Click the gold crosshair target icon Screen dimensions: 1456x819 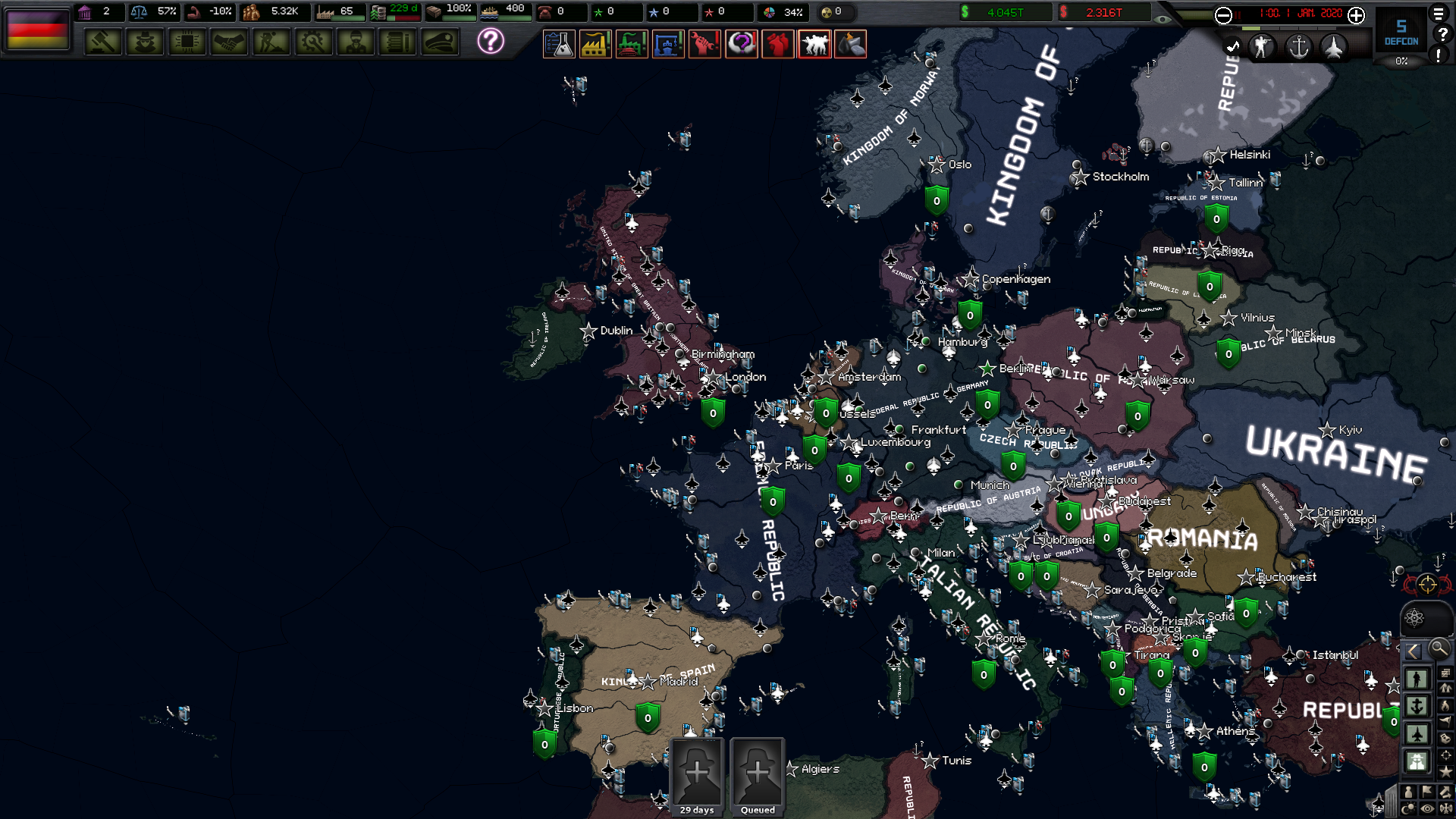1427,585
